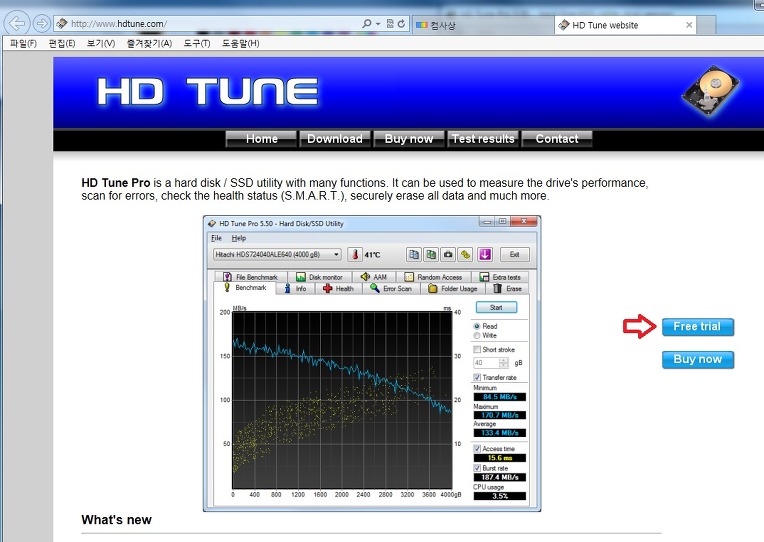Open the address bar search dropdown arrow
This screenshot has width=764, height=542.
click(x=378, y=23)
